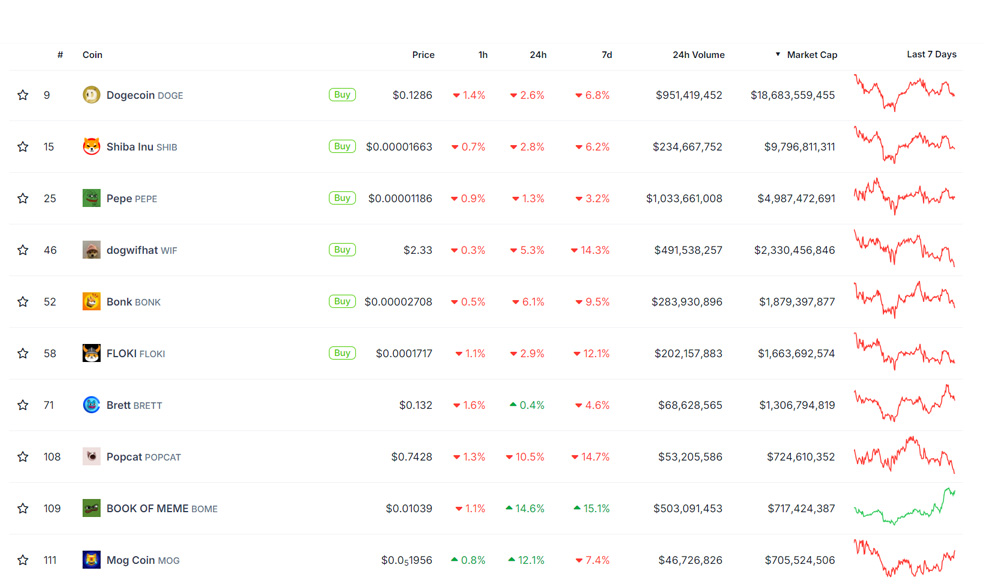Click the dogwifhat coin logo

(x=91, y=250)
